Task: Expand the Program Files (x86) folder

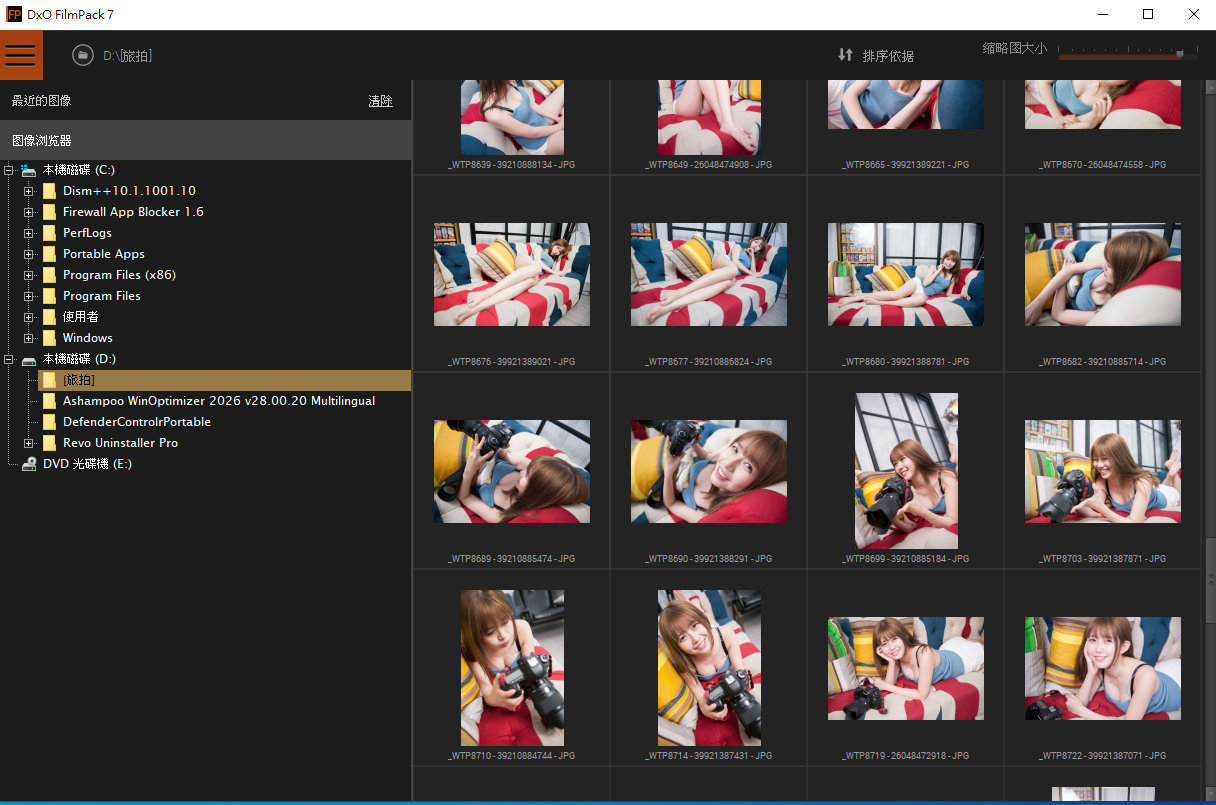Action: coord(29,275)
